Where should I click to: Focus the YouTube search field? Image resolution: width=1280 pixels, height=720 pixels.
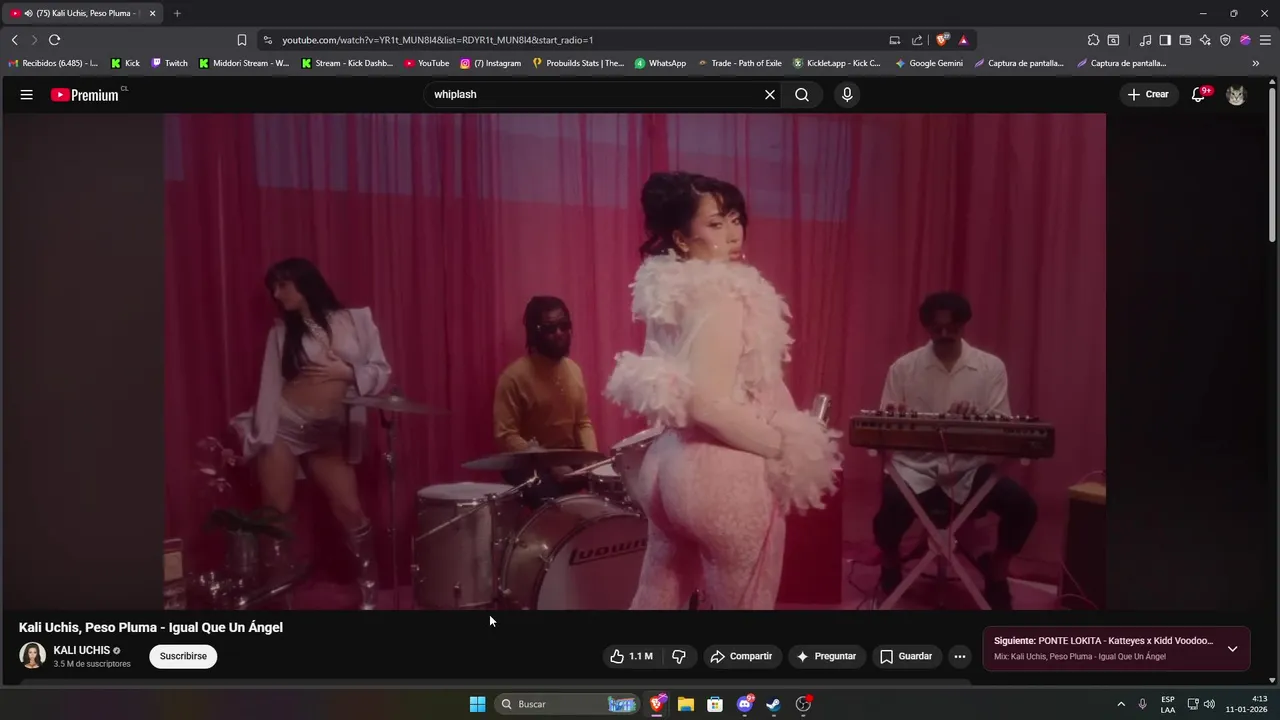pos(594,95)
